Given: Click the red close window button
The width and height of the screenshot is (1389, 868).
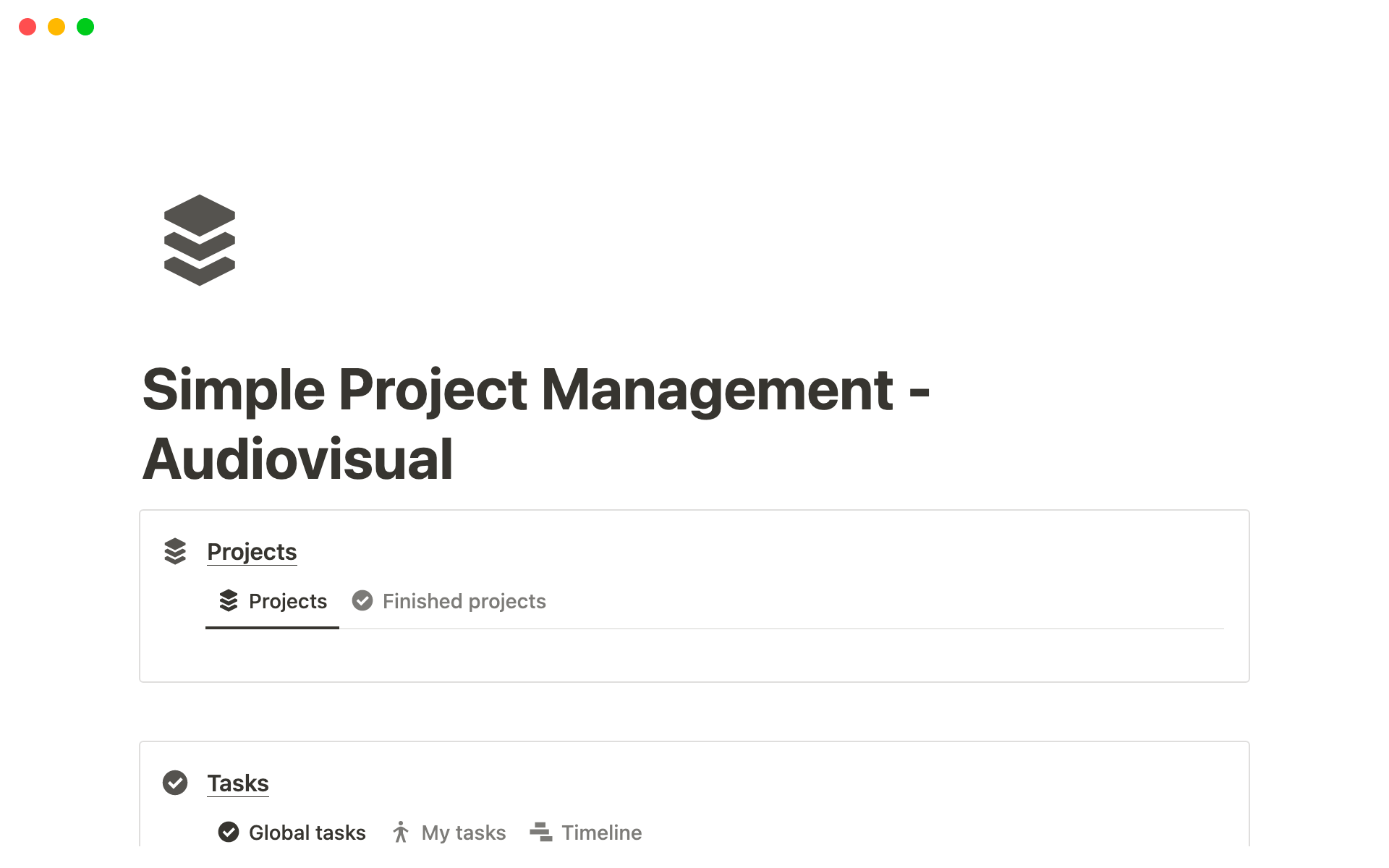Looking at the screenshot, I should click(x=27, y=27).
